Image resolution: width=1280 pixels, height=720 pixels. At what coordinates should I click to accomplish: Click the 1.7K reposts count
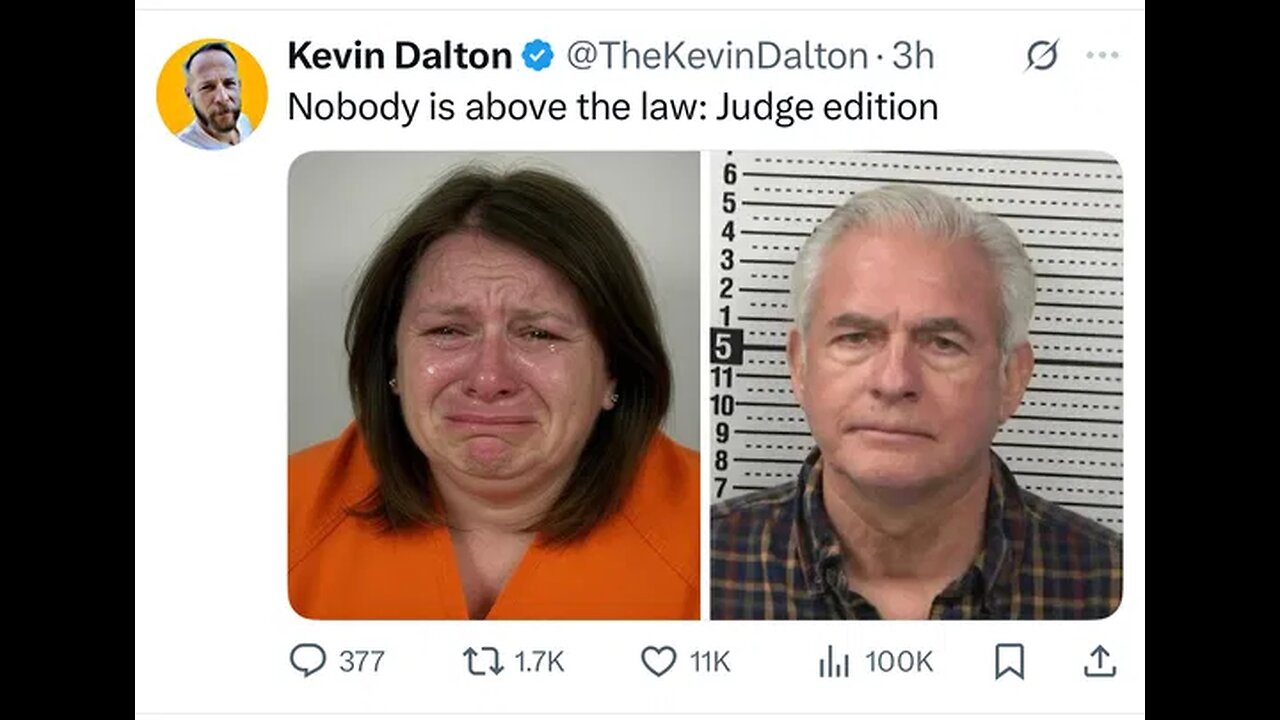540,661
